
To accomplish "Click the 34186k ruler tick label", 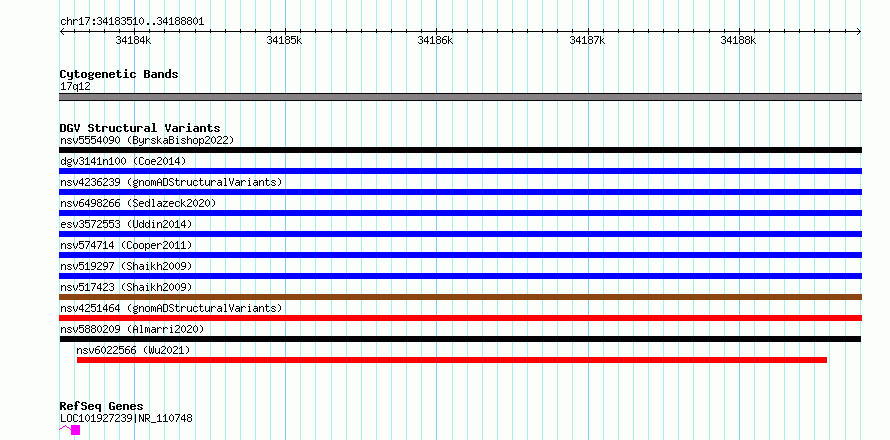I will point(435,40).
